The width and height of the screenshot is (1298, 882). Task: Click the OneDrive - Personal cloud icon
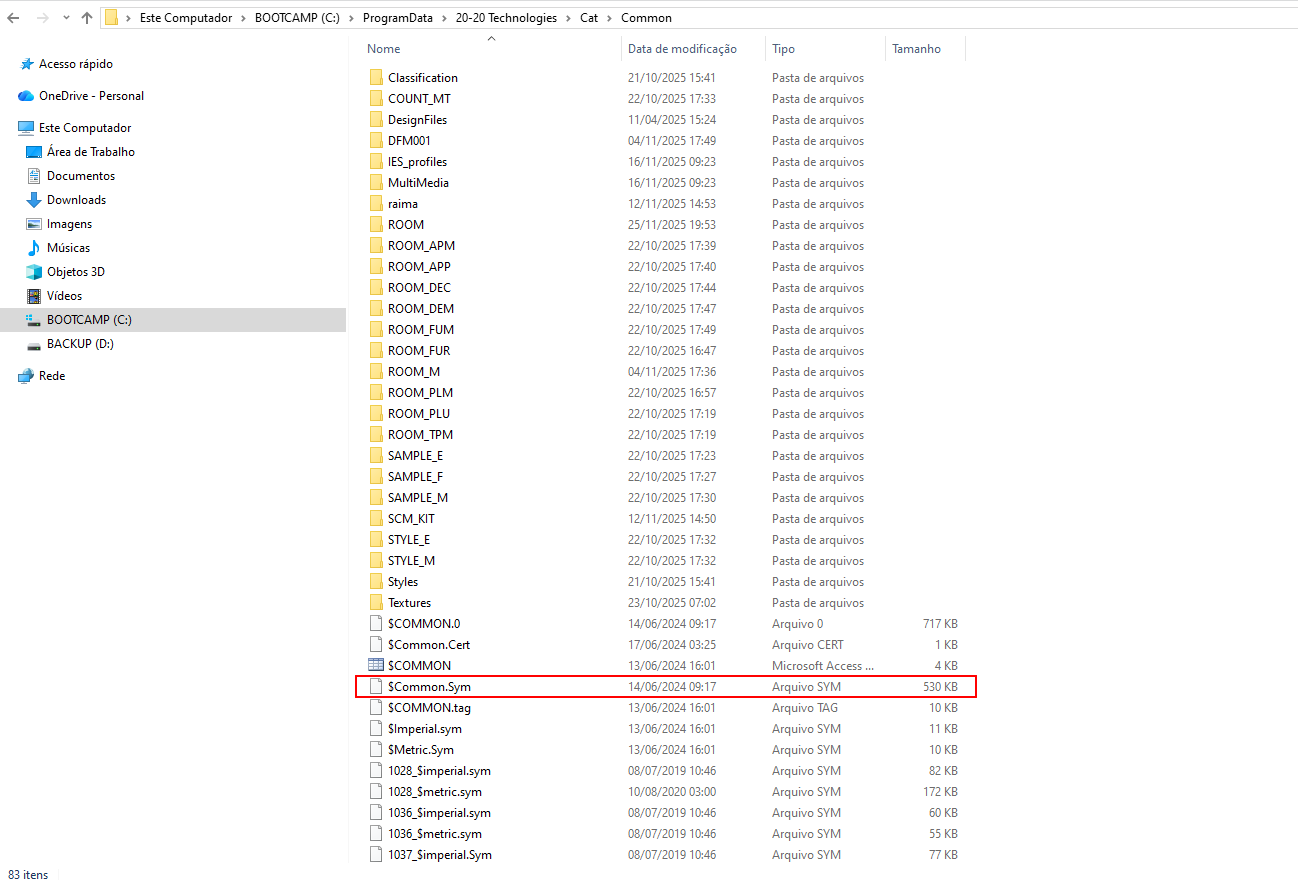[26, 96]
